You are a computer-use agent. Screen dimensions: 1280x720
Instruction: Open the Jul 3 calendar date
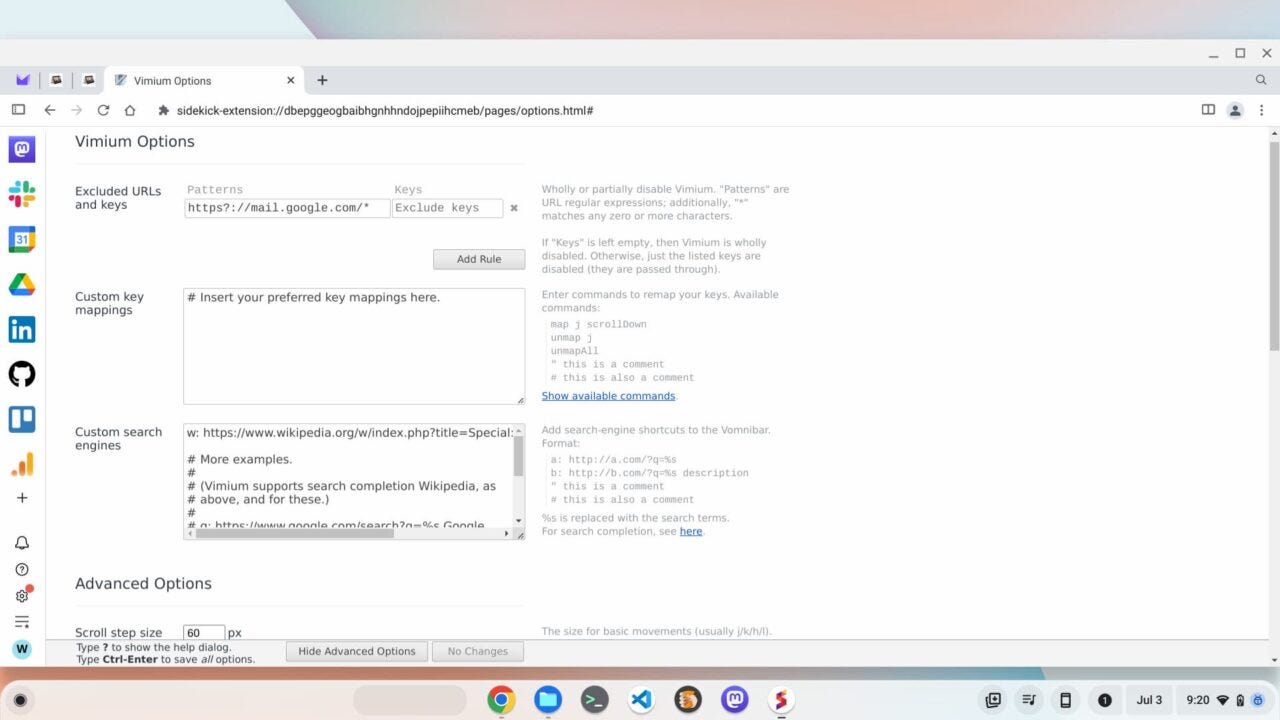pyautogui.click(x=1150, y=700)
